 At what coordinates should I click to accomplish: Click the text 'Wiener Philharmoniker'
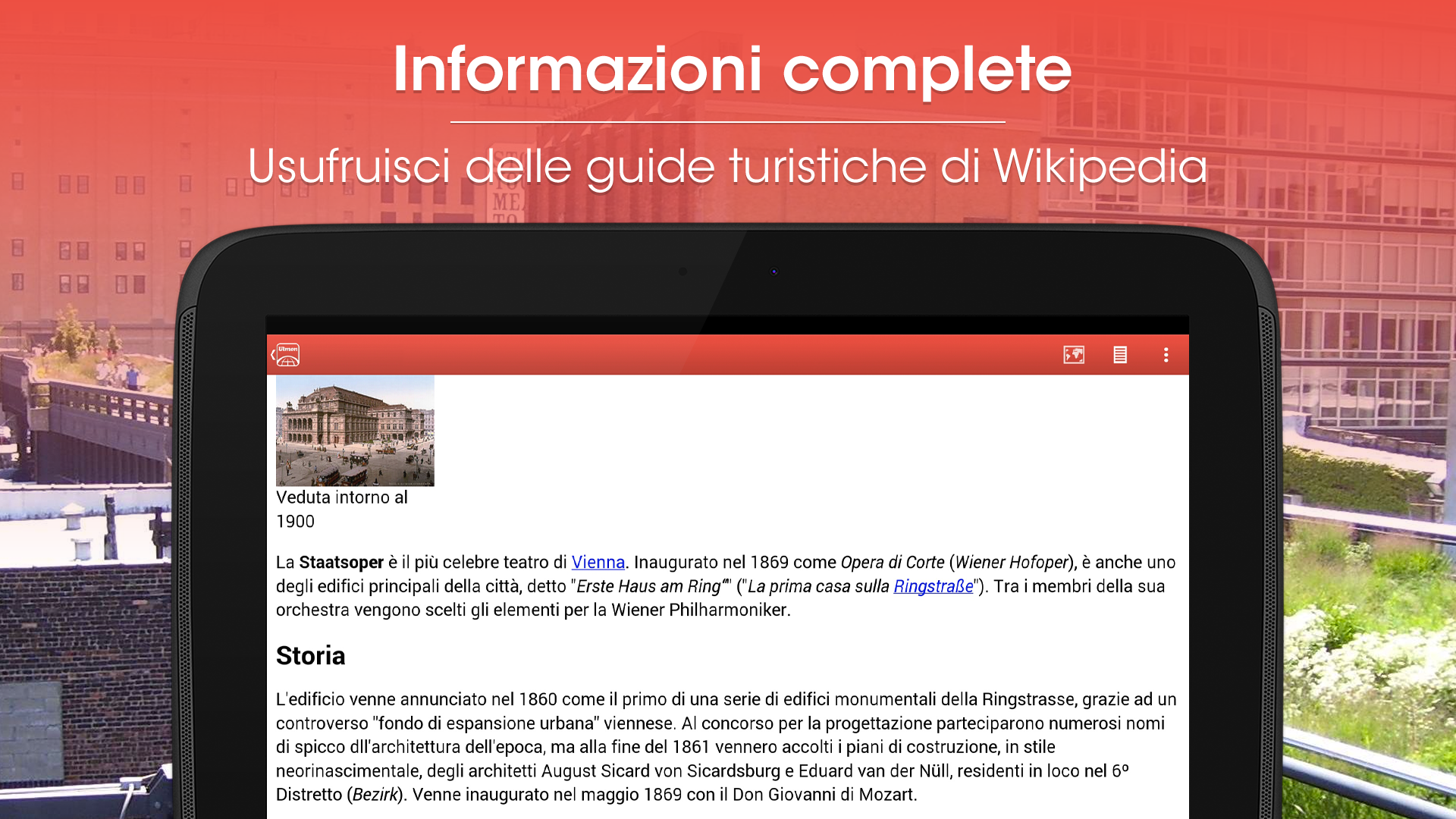698,610
